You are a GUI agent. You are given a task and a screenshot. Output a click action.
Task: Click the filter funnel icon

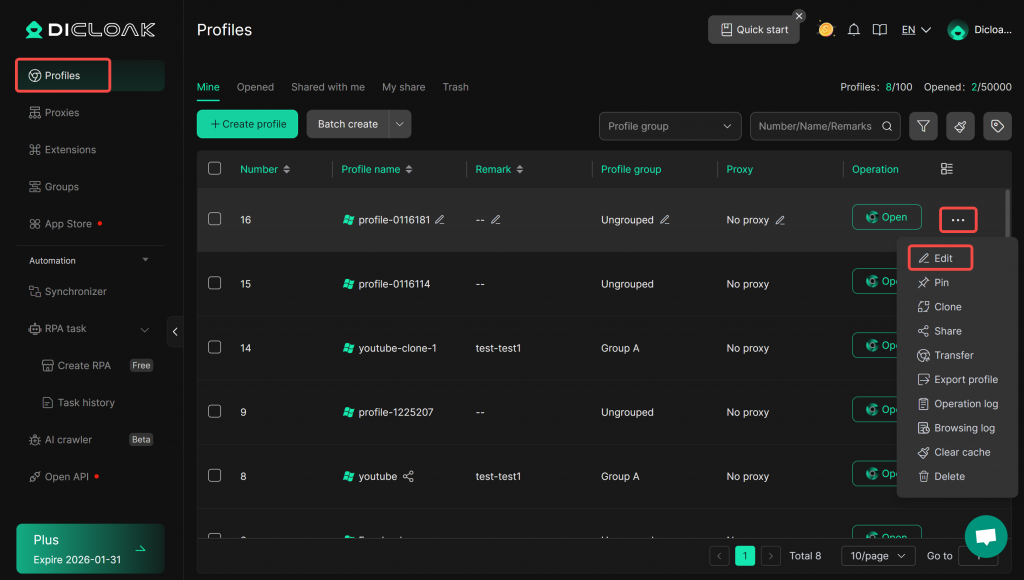tap(923, 126)
